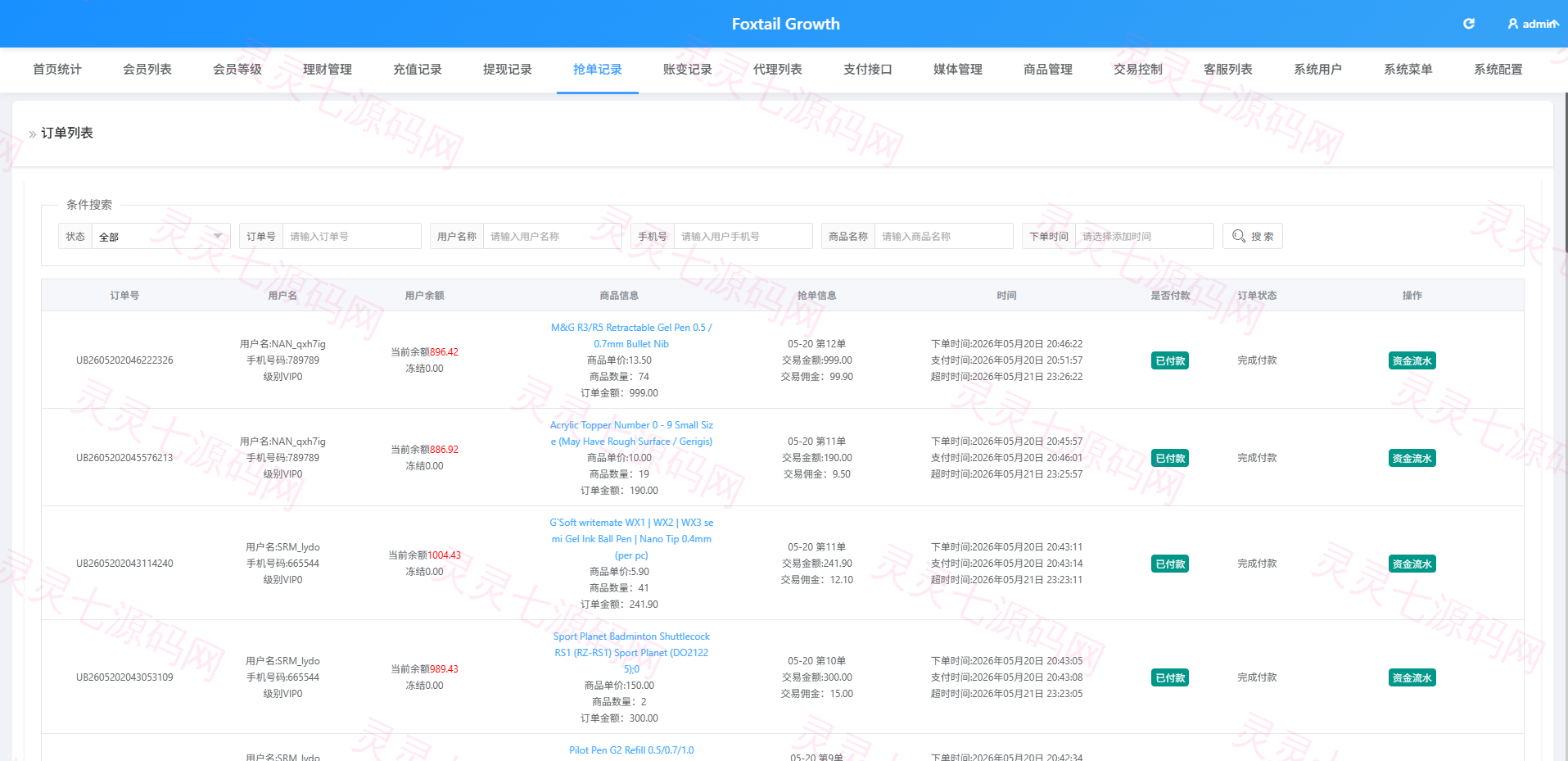This screenshot has width=1568, height=761.
Task: Open the admin user menu
Action: pyautogui.click(x=1533, y=24)
